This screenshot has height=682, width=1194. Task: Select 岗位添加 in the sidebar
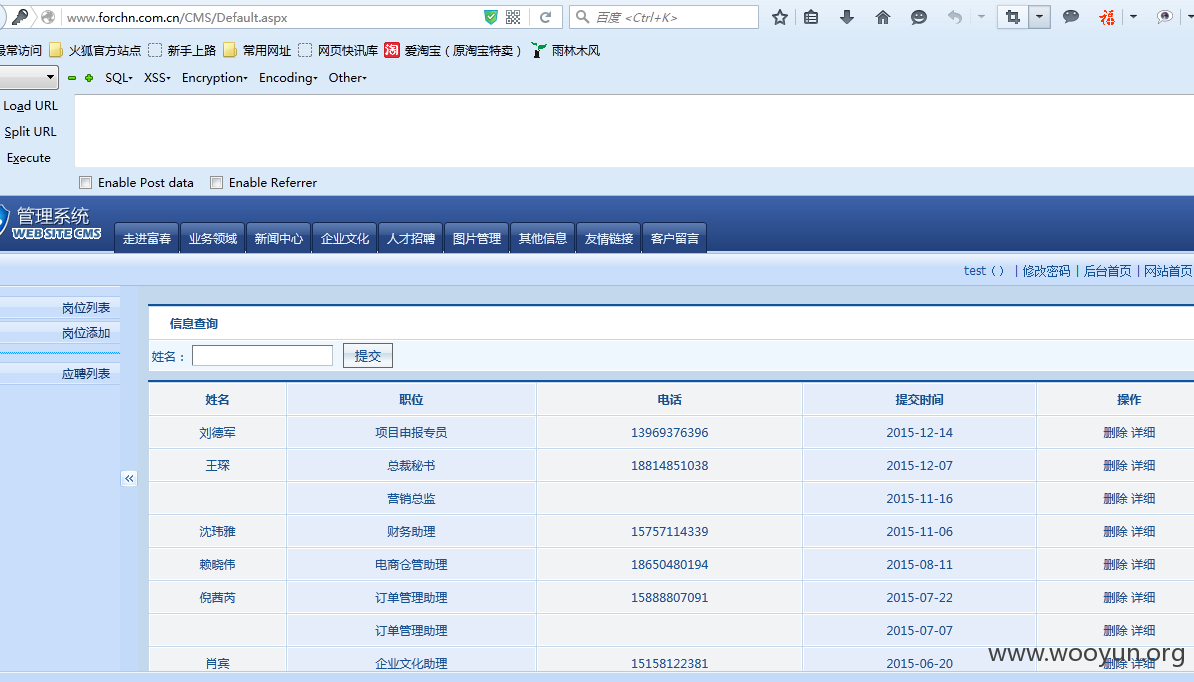[x=86, y=333]
